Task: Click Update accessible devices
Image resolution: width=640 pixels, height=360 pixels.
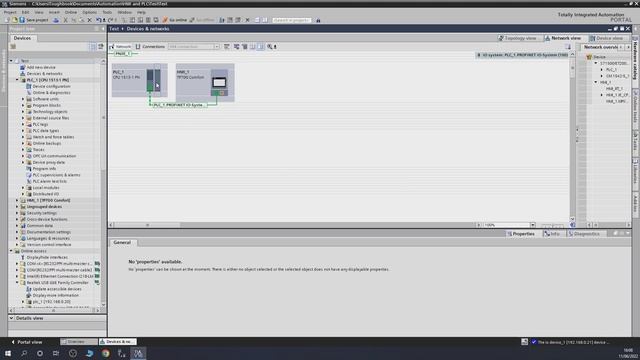Action: [x=57, y=289]
